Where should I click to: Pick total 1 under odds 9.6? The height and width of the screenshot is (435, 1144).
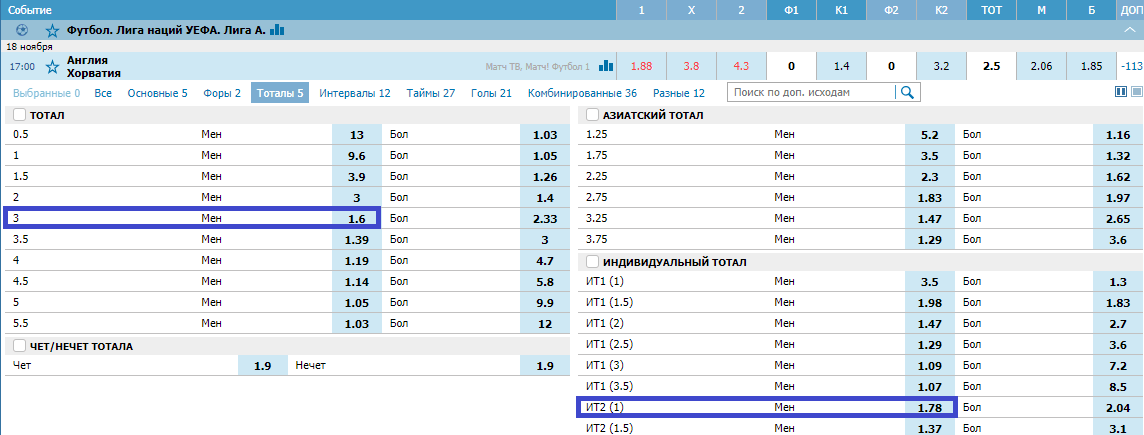point(357,155)
